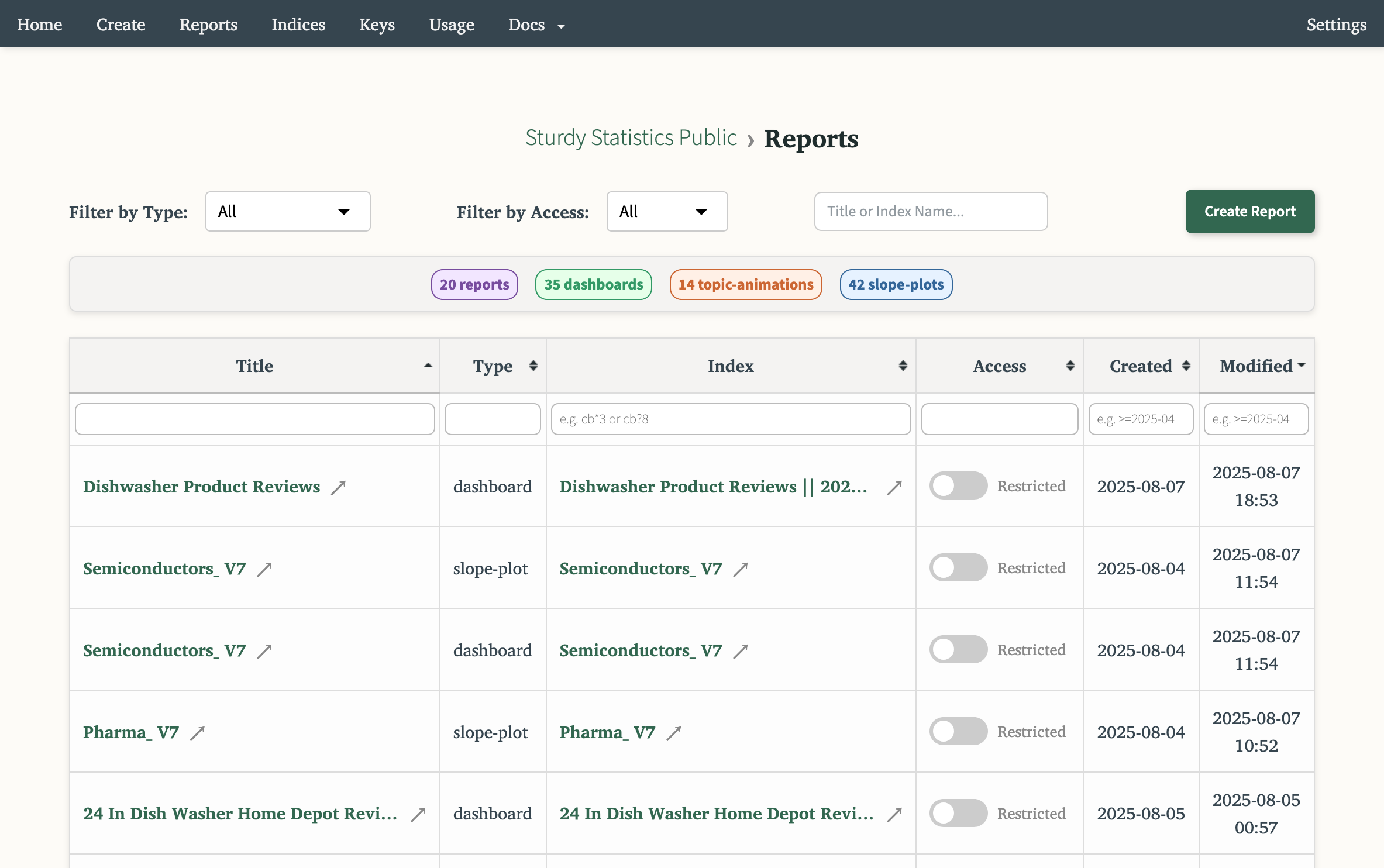
Task: Enable access toggle for Pharma_ V7 row
Action: point(958,732)
